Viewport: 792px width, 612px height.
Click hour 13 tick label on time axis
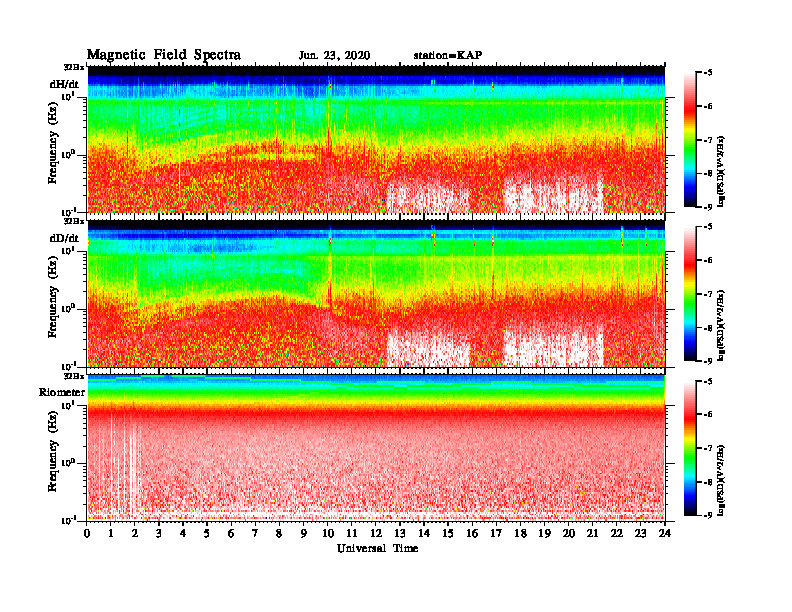[400, 533]
